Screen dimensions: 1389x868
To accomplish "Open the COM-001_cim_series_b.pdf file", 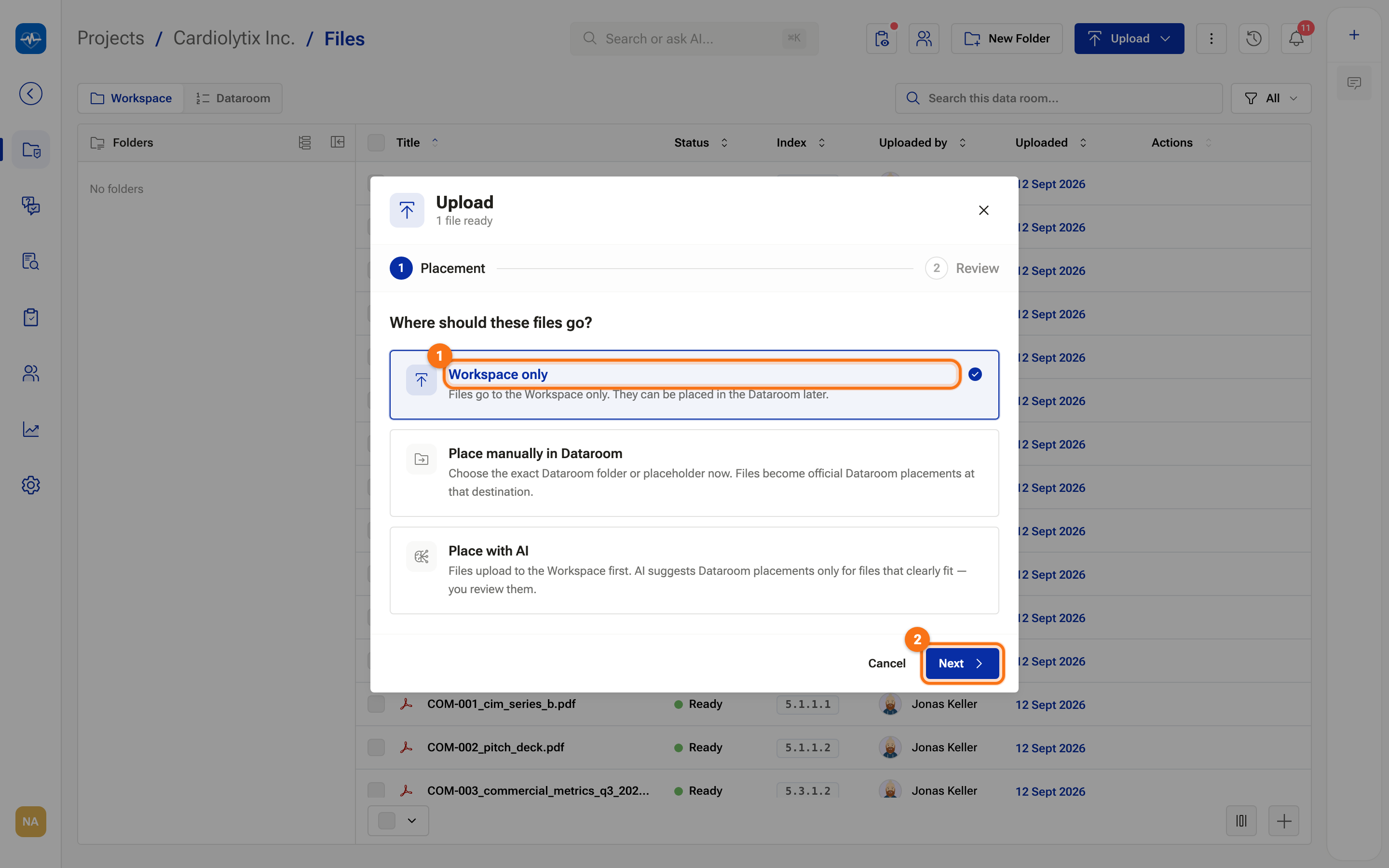I will [501, 704].
